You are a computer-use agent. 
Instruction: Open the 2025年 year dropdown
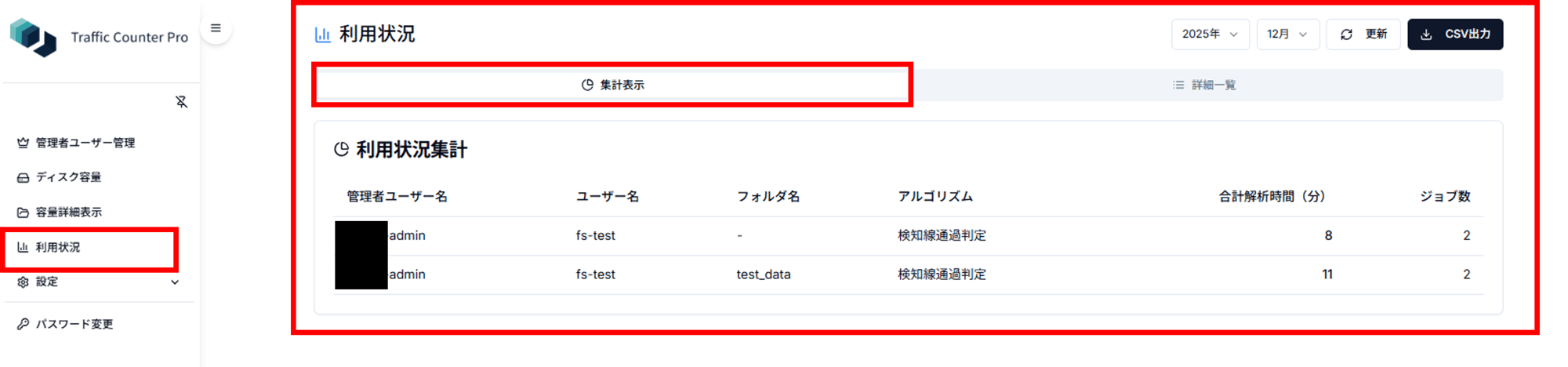[1210, 35]
